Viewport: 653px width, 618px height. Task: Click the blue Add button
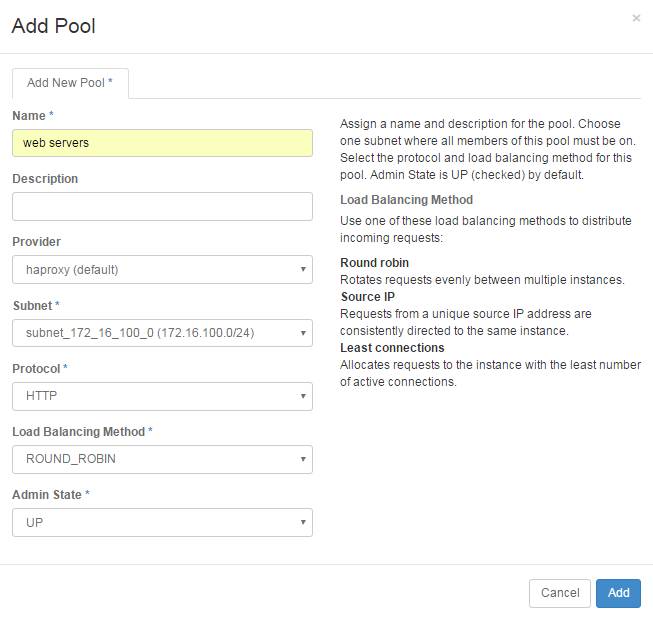[618, 593]
